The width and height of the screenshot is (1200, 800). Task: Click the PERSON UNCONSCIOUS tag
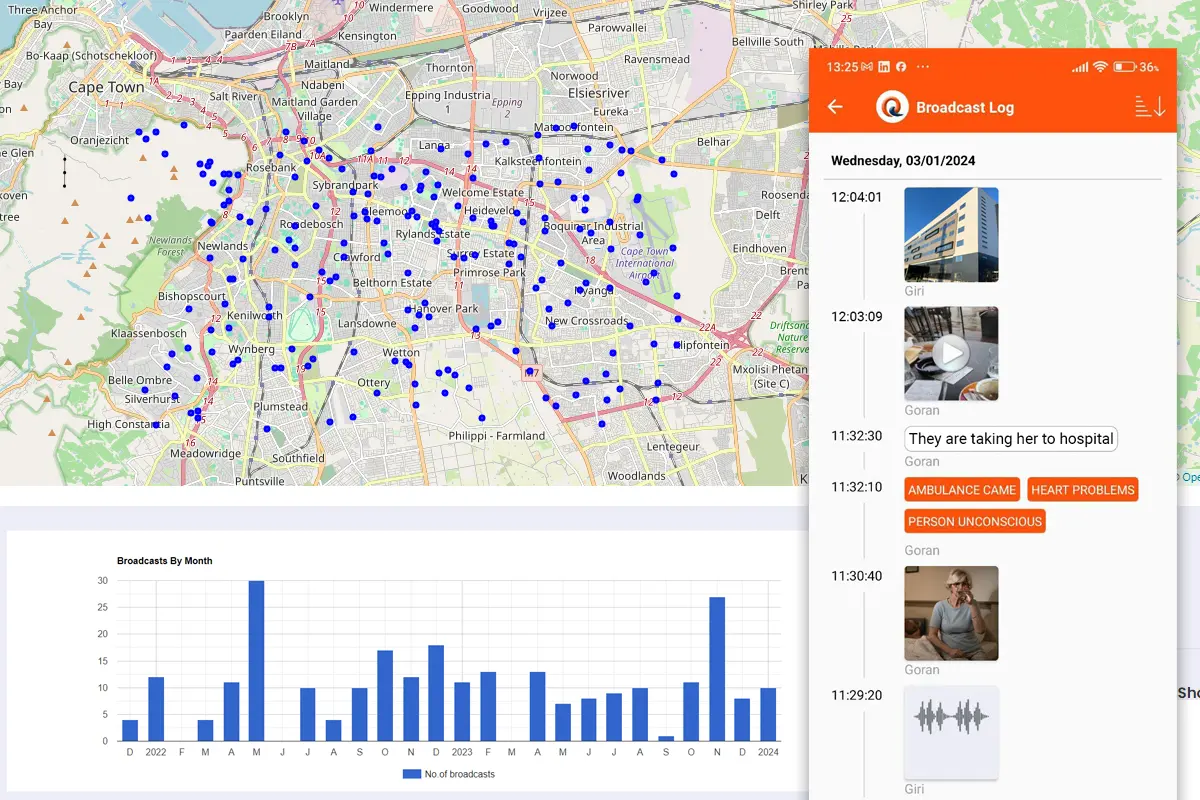coord(975,521)
